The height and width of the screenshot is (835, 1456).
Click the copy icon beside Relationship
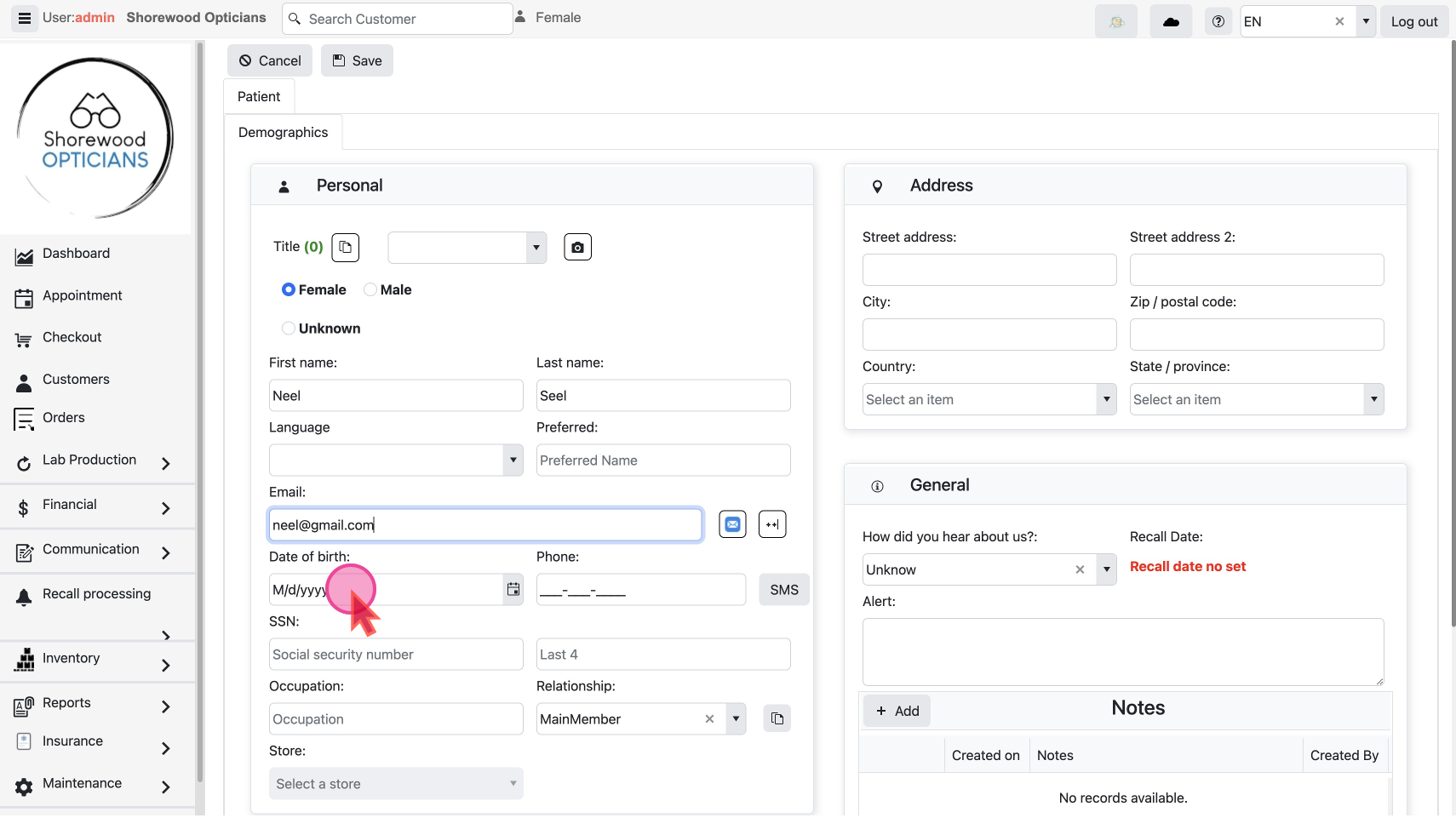[x=777, y=719]
